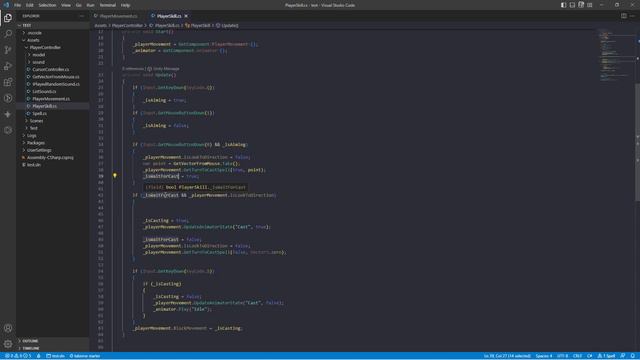Toggle the secondary side bar layout icon

click(x=581, y=5)
